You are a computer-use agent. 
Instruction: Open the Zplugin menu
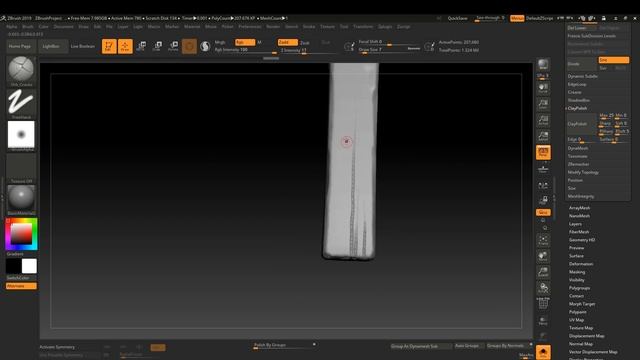pos(385,27)
